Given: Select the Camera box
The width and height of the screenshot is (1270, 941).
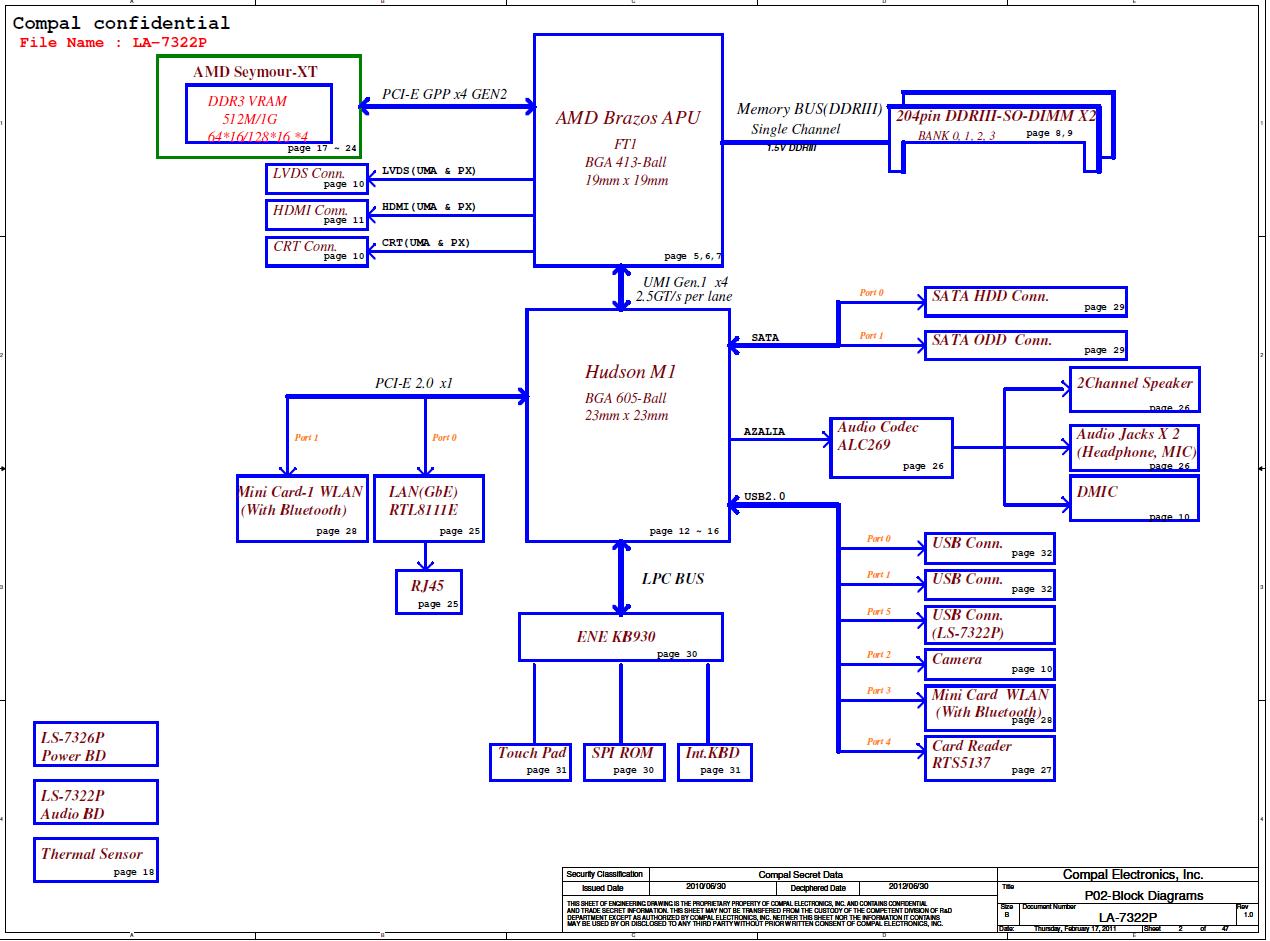Looking at the screenshot, I should pos(990,664).
